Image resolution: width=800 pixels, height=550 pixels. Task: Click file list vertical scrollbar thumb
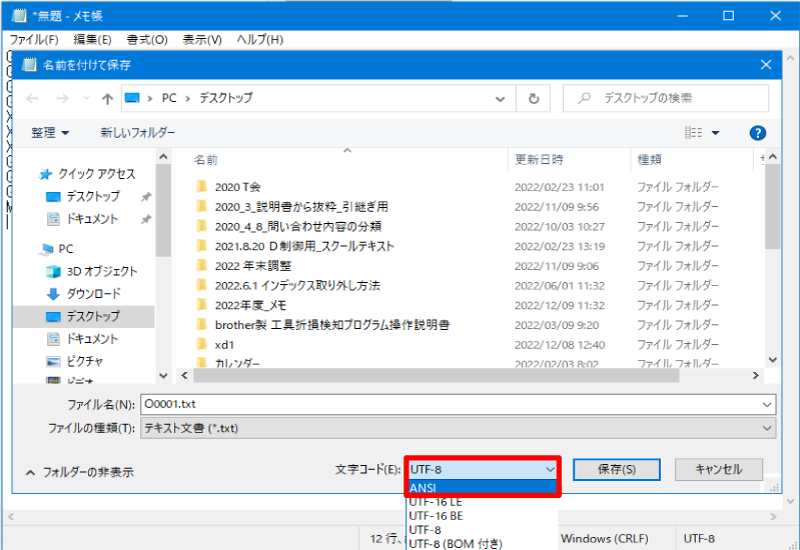[x=772, y=207]
